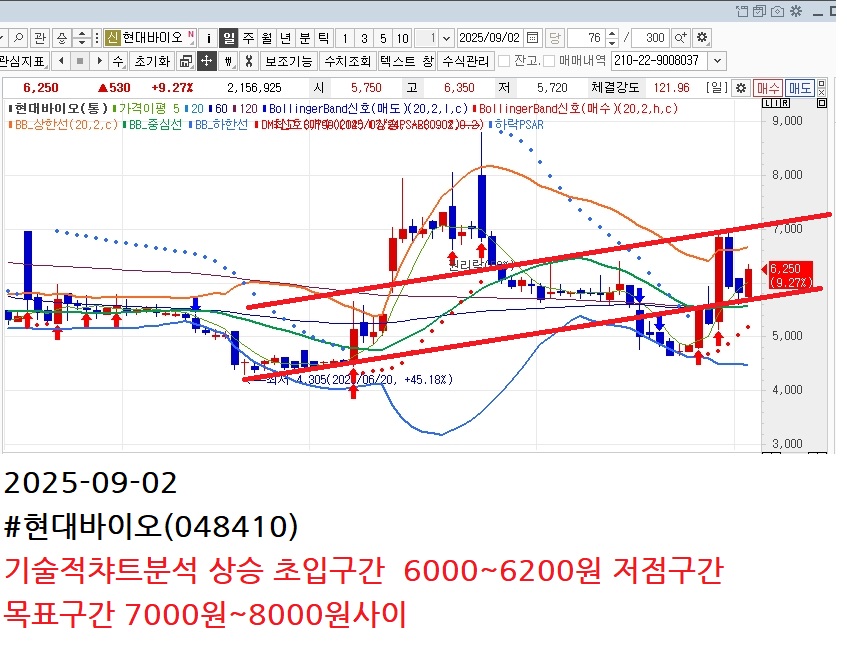
Task: Open stock info 'i' icon
Action: 209,38
